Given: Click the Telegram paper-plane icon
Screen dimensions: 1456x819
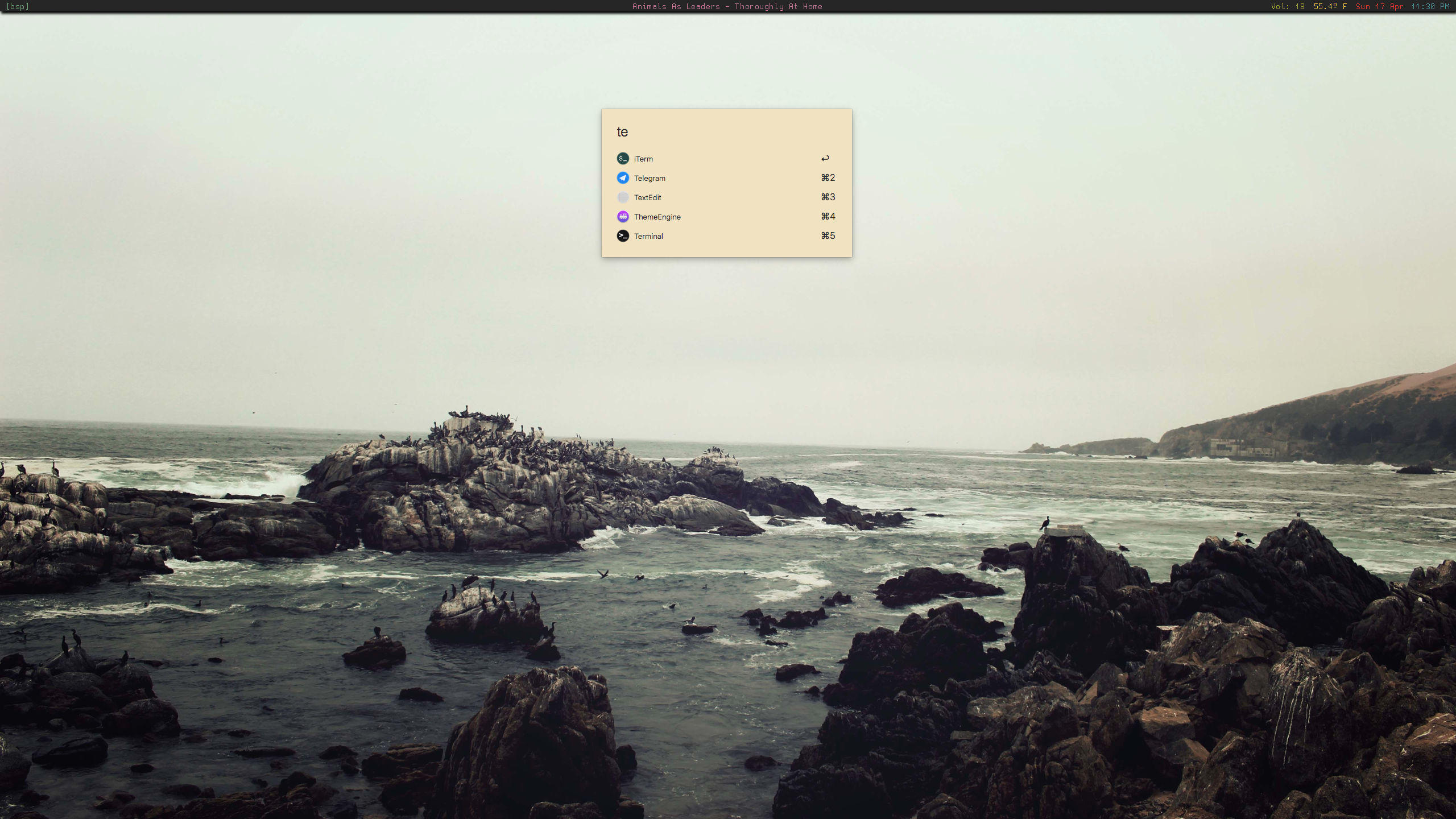Looking at the screenshot, I should (623, 178).
